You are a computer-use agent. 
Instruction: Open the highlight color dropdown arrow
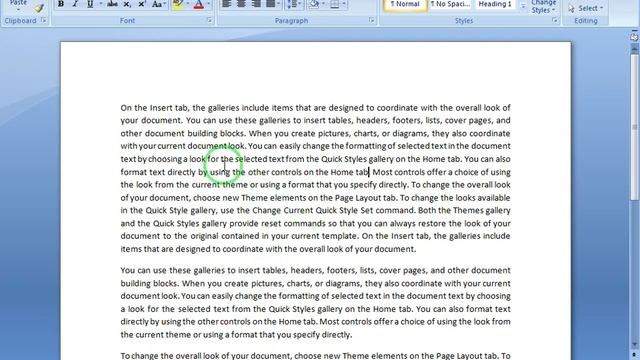[x=188, y=4]
